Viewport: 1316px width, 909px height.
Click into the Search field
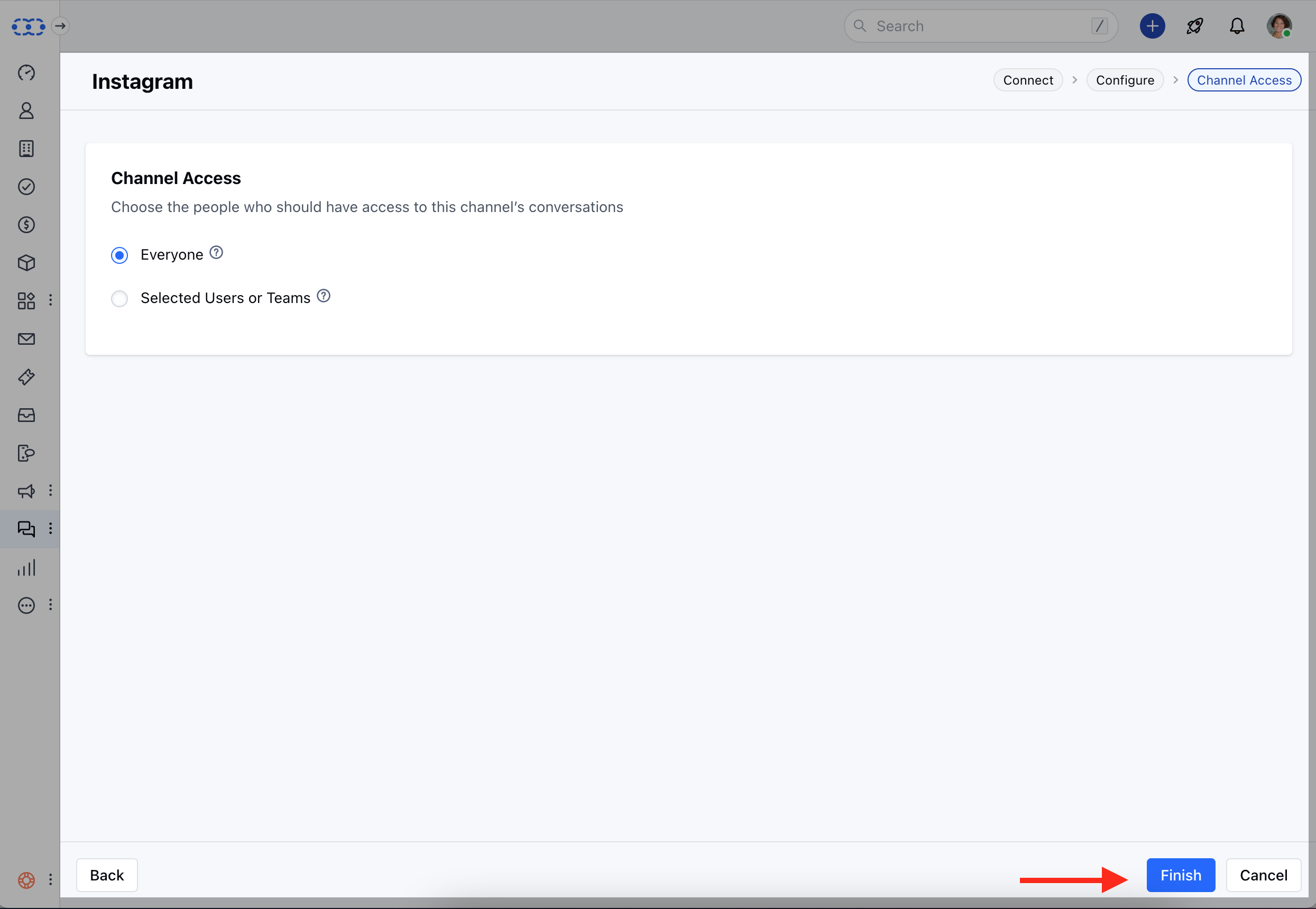981,26
